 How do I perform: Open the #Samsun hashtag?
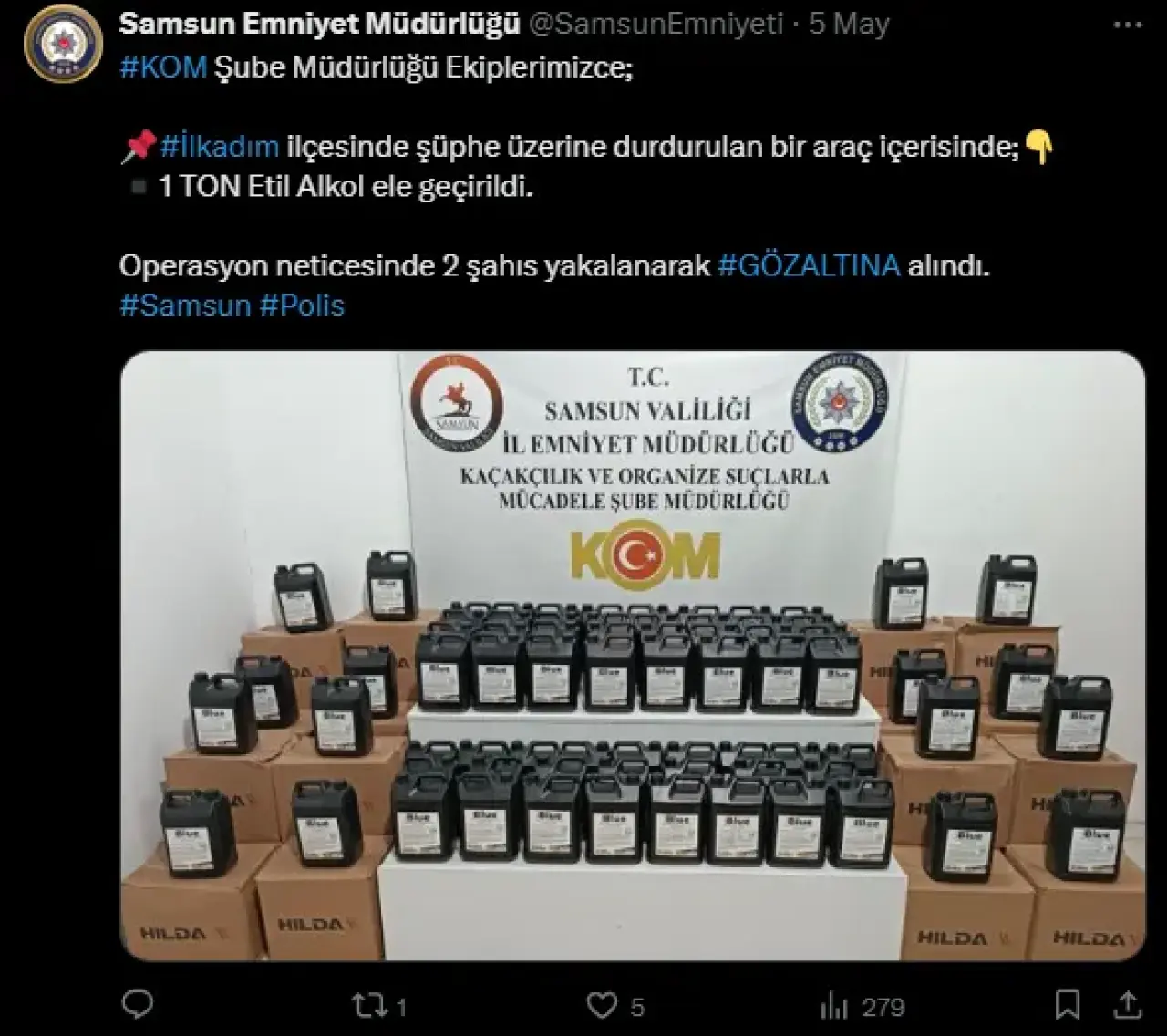point(185,305)
